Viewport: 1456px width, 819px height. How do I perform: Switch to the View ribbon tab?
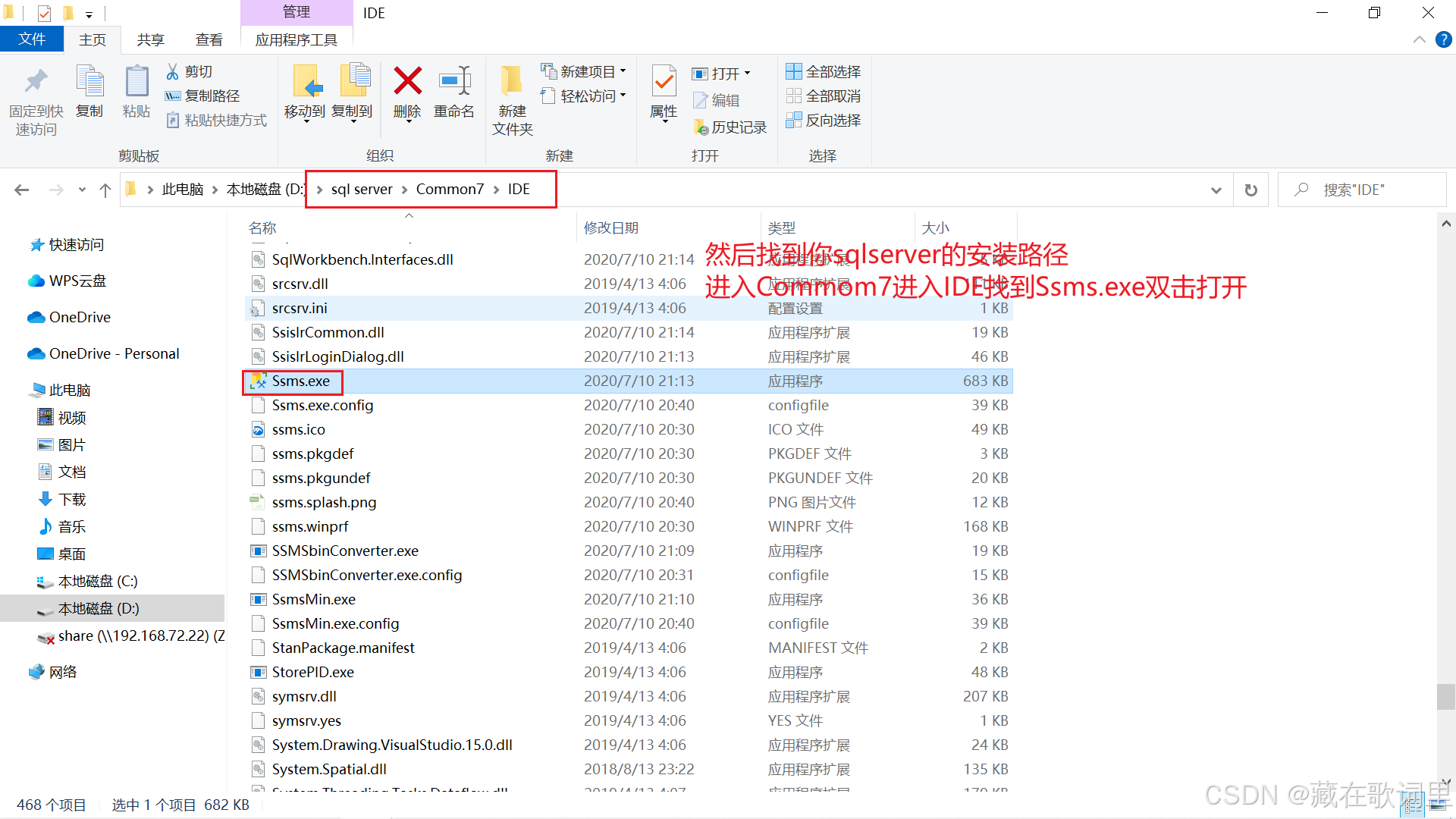(x=209, y=39)
